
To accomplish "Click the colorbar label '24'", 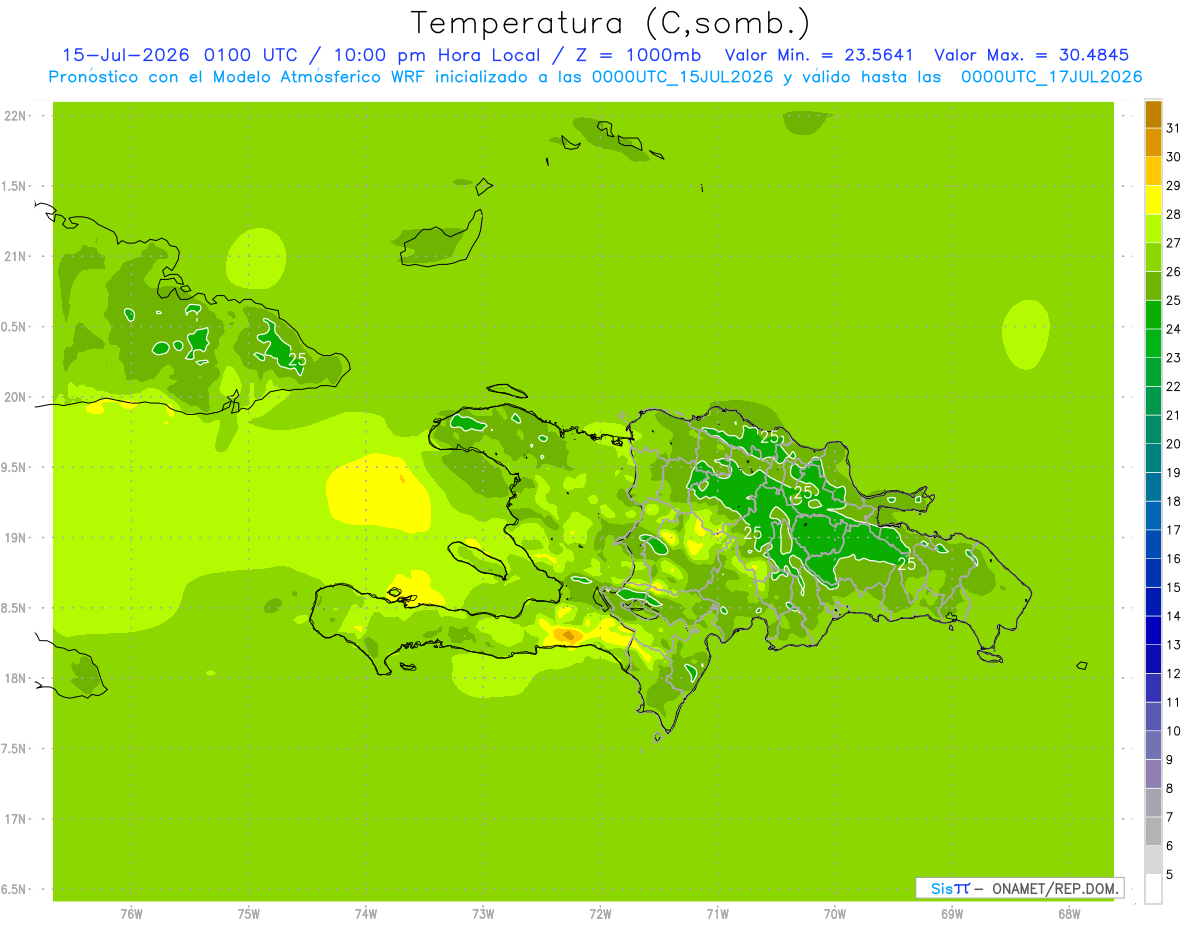I will (x=1173, y=329).
